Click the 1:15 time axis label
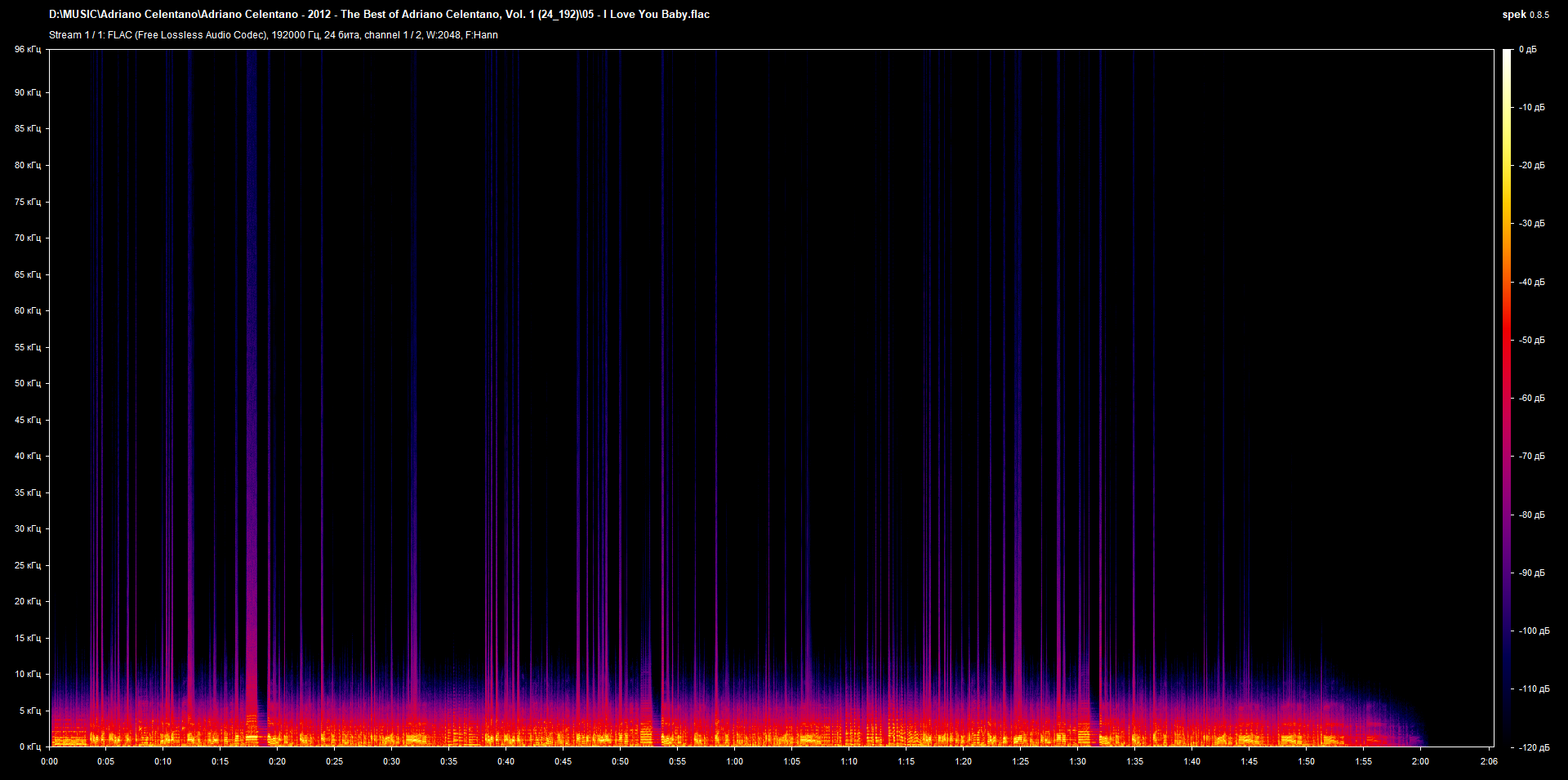This screenshot has height=780, width=1568. [906, 761]
